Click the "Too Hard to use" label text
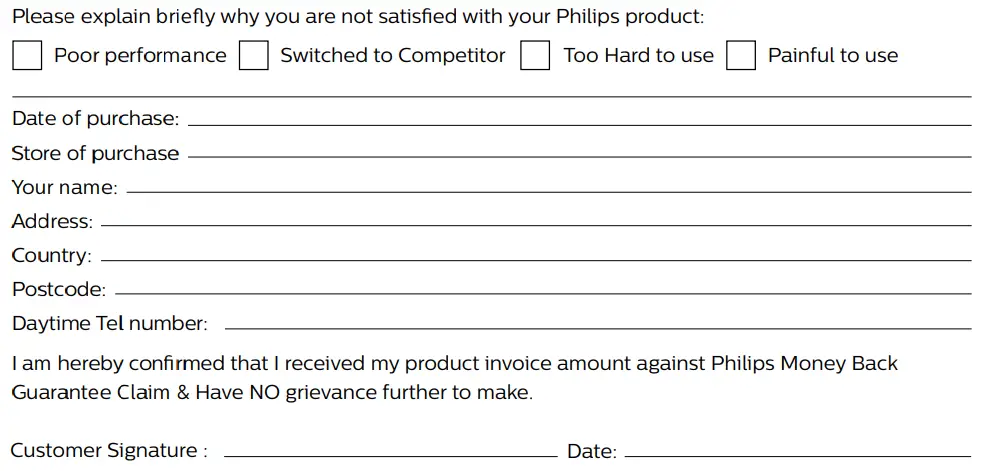This screenshot has height=471, width=994. 639,56
